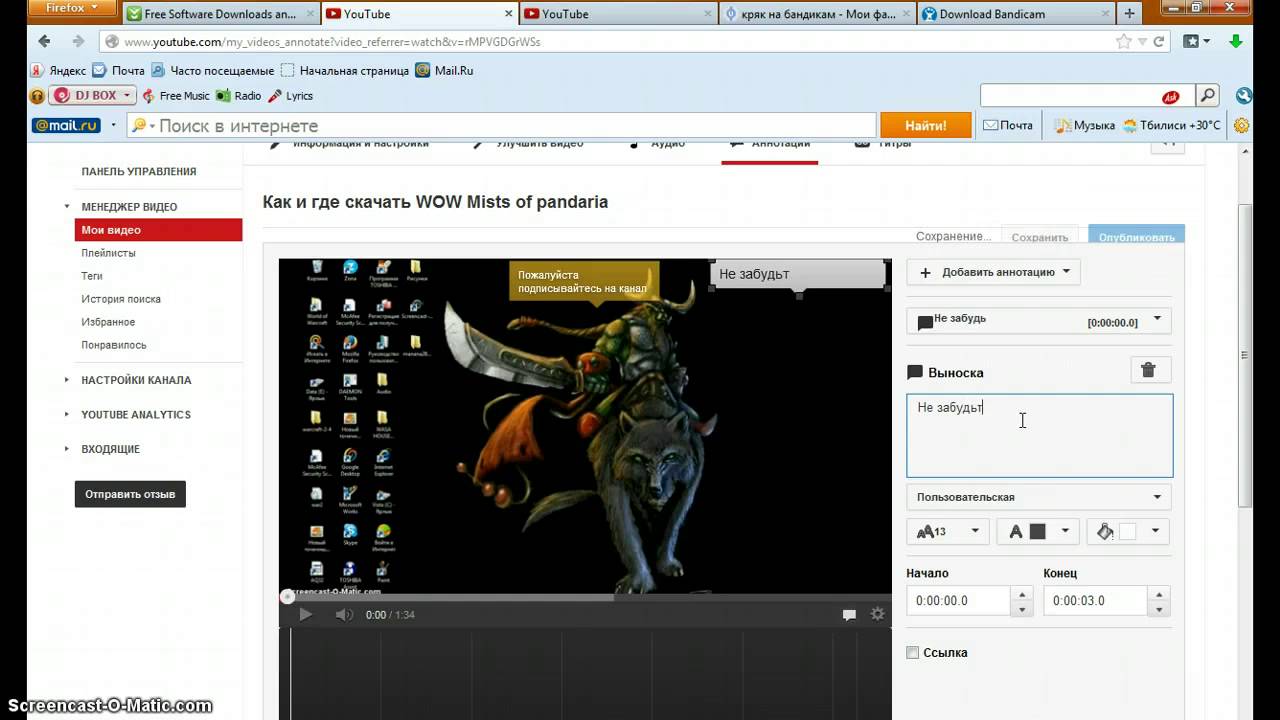Expand Входящие section
Viewport: 1280px width, 720px height.
tap(110, 449)
